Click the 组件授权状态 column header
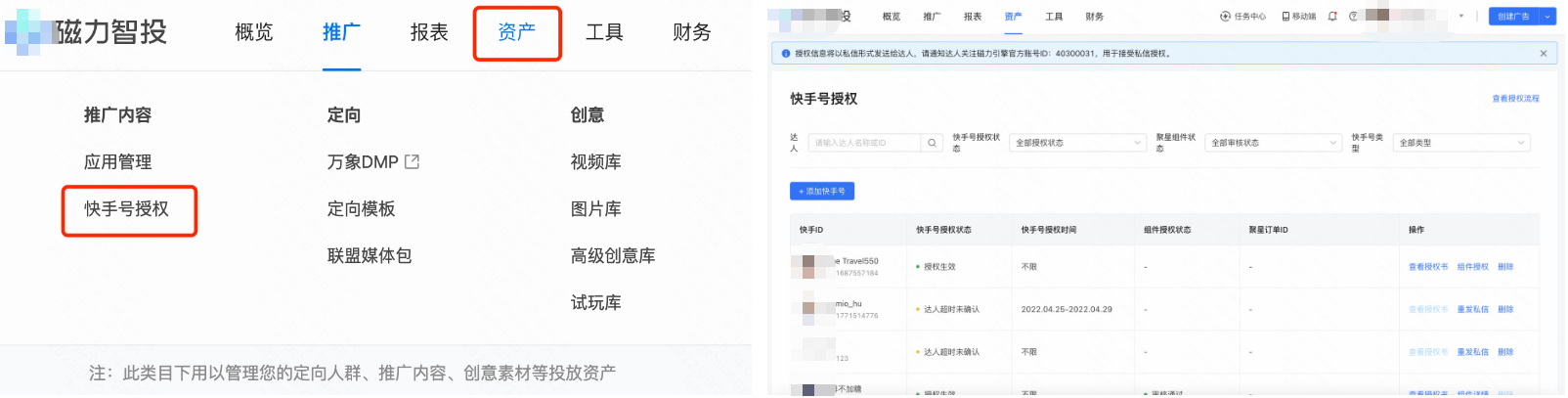The image size is (1568, 398). pos(1167,230)
